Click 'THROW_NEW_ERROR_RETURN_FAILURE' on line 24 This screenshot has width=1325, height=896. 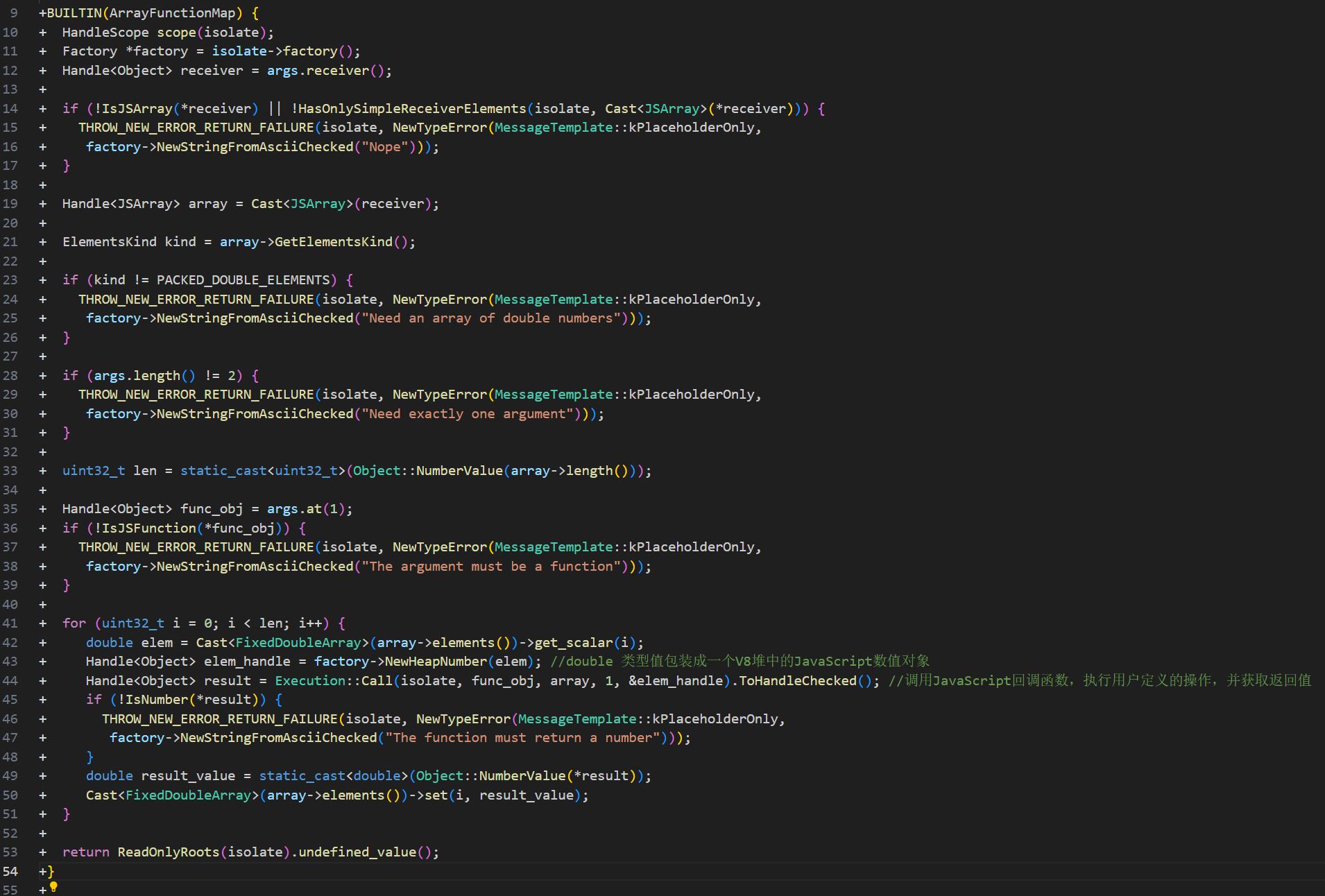click(x=196, y=300)
